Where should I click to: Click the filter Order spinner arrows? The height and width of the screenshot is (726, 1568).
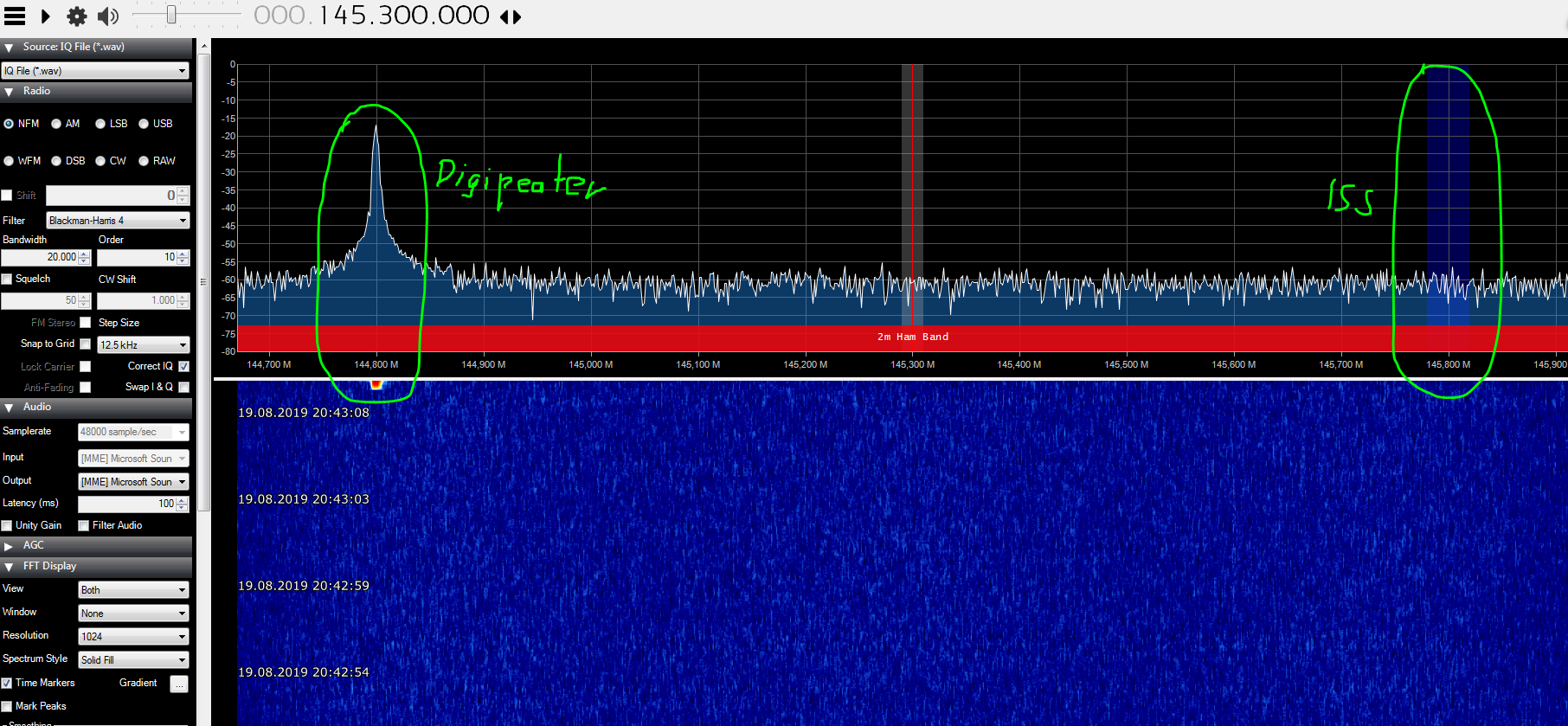tap(183, 257)
